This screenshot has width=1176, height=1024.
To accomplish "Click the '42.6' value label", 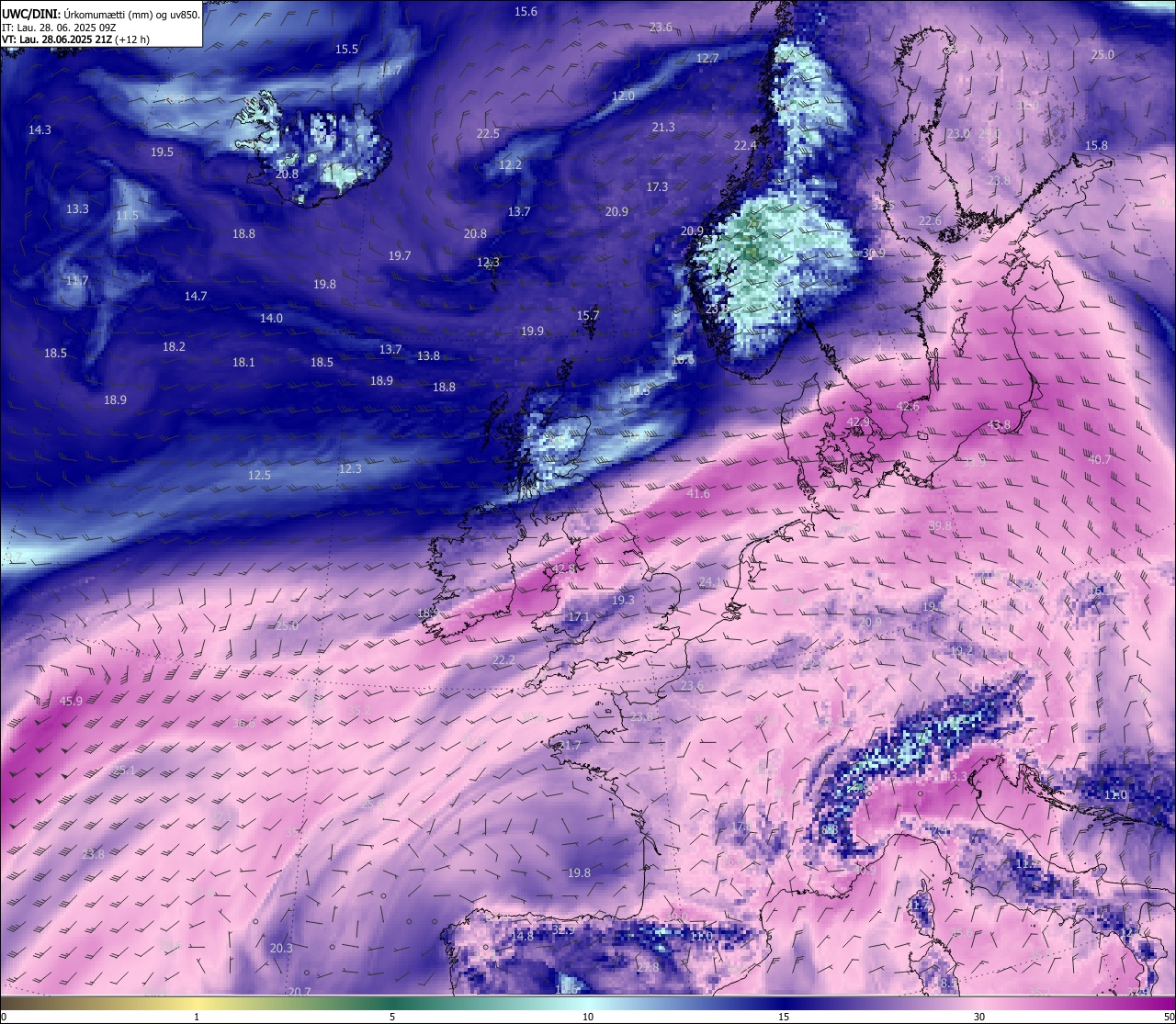I will click(908, 406).
